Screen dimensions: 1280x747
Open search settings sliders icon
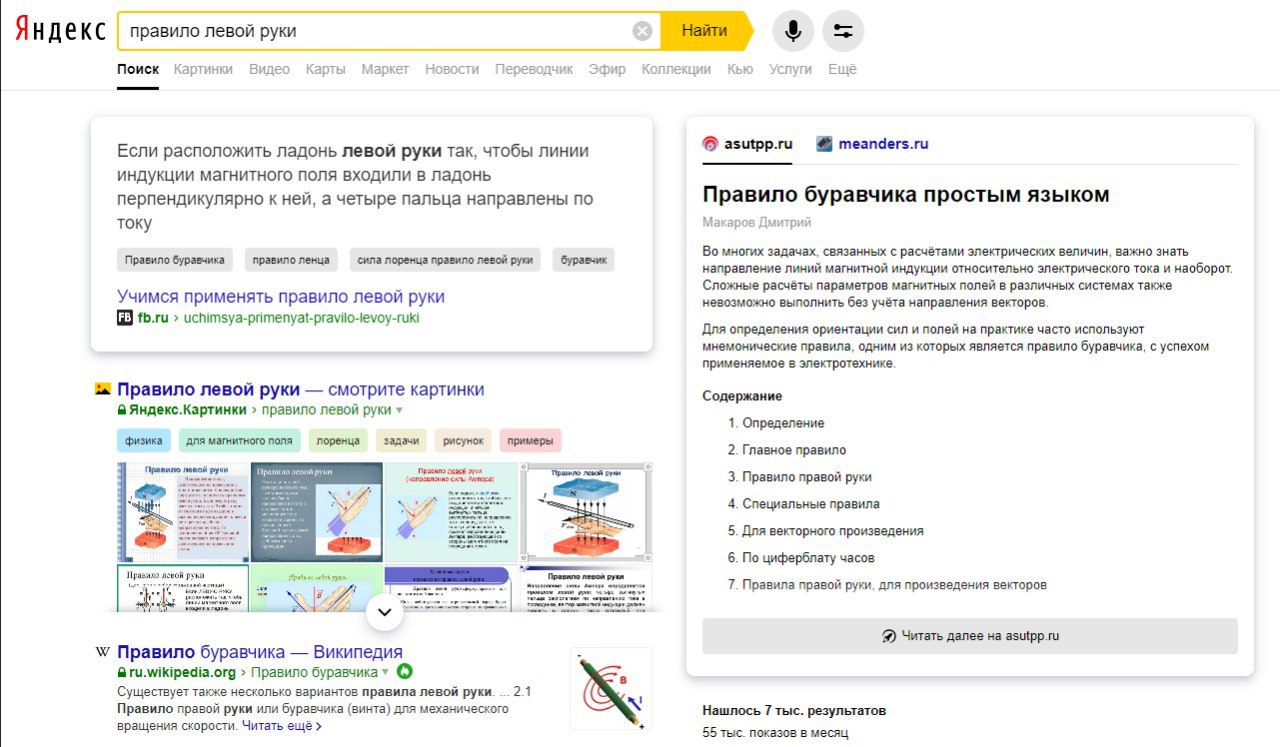tap(843, 31)
